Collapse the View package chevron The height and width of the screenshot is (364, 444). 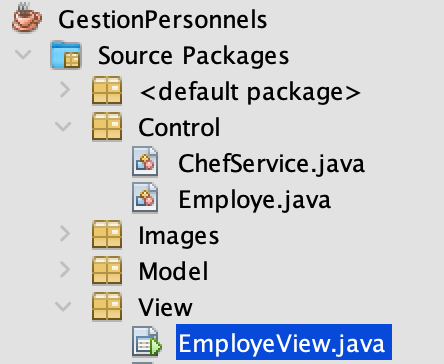[63, 306]
